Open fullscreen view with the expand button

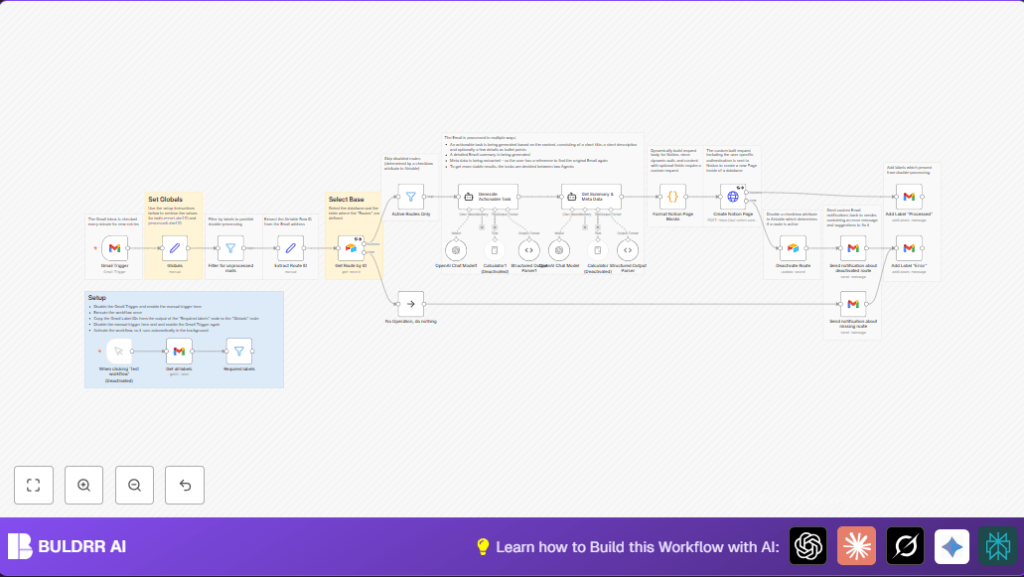pyautogui.click(x=34, y=485)
